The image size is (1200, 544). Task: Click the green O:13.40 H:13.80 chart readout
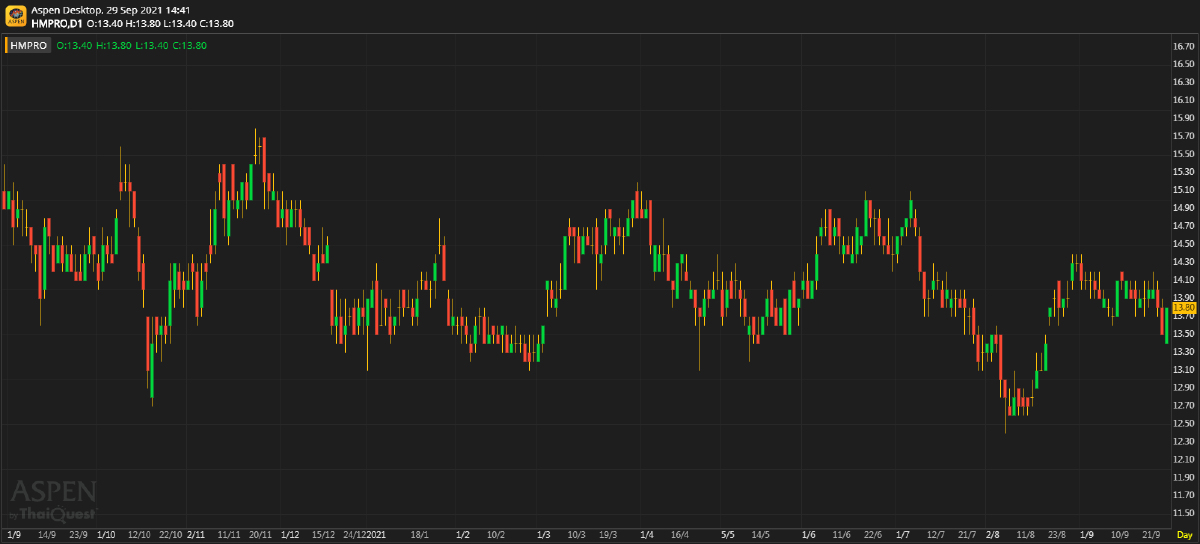pos(131,45)
